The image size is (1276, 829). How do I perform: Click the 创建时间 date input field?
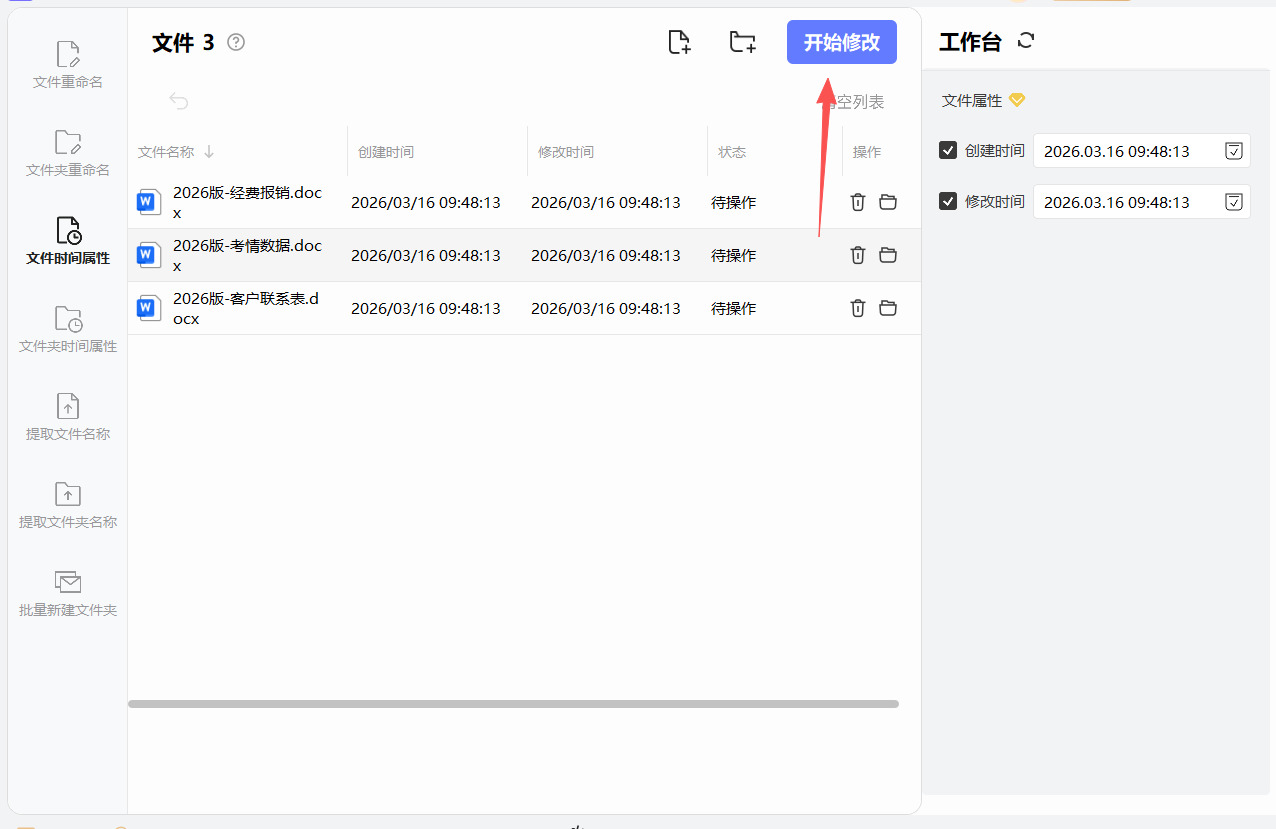click(1142, 151)
